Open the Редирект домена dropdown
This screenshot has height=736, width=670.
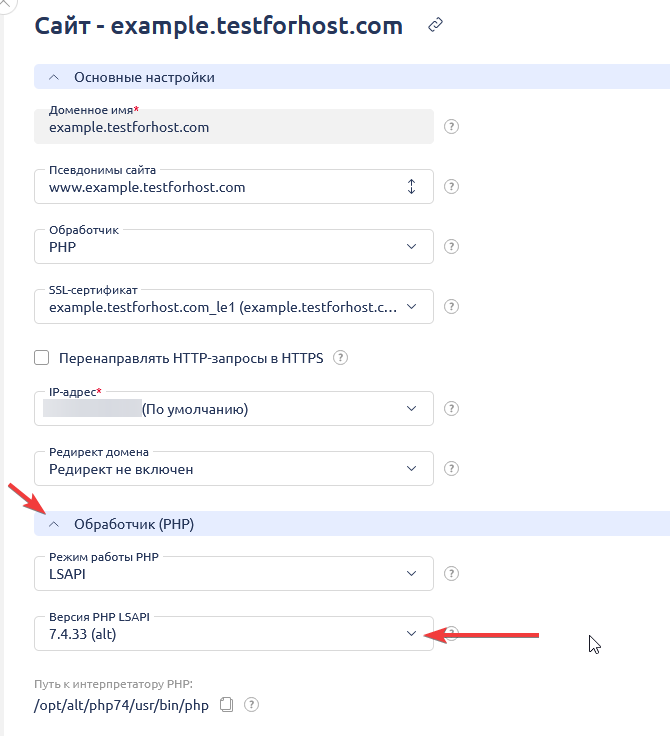(234, 469)
